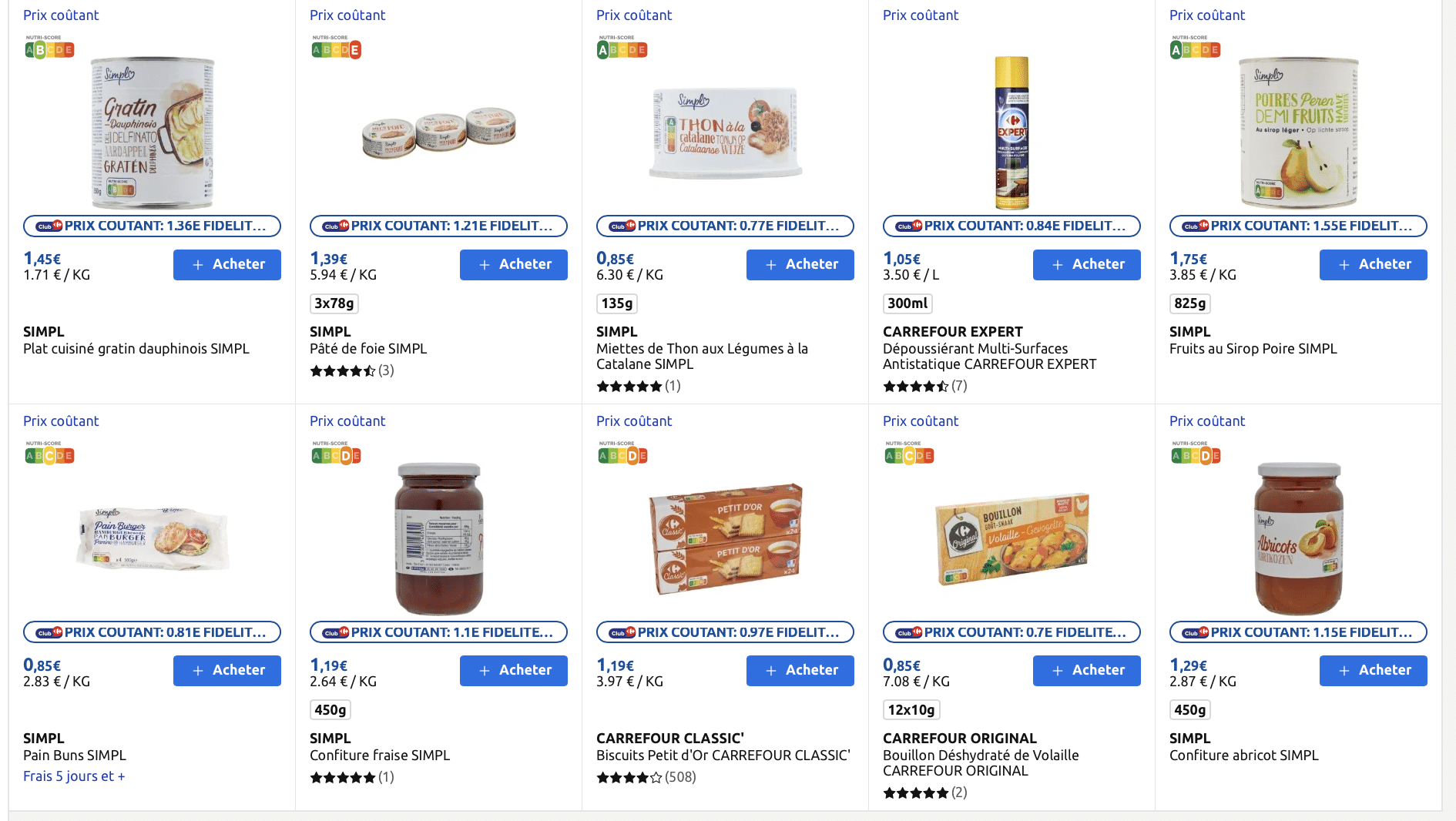Click Nutri-Score badge on Fruits au Sirop Poire
This screenshot has height=821, width=1456.
[1195, 49]
